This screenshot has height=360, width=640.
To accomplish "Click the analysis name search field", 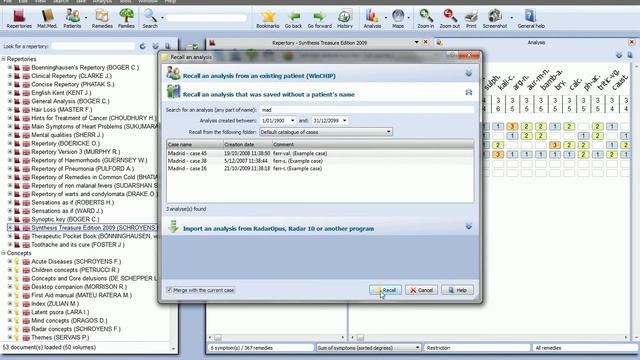I will (x=367, y=110).
